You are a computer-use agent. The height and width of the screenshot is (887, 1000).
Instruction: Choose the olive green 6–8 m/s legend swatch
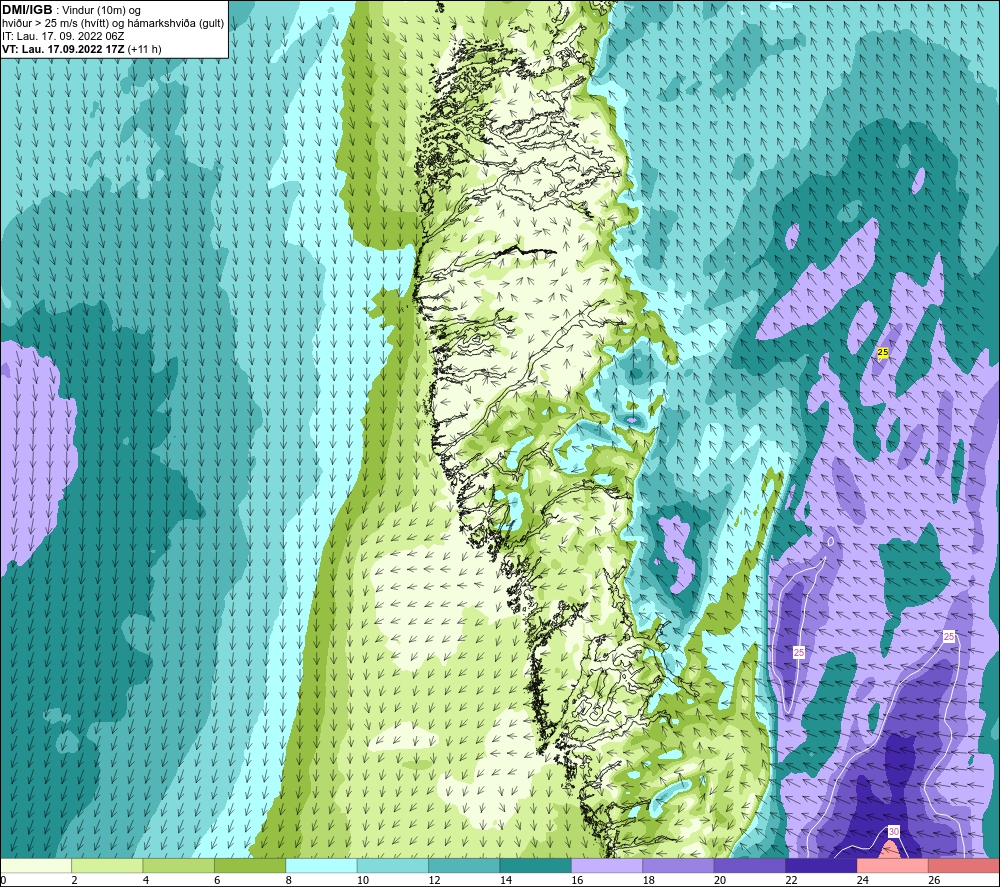pos(250,866)
